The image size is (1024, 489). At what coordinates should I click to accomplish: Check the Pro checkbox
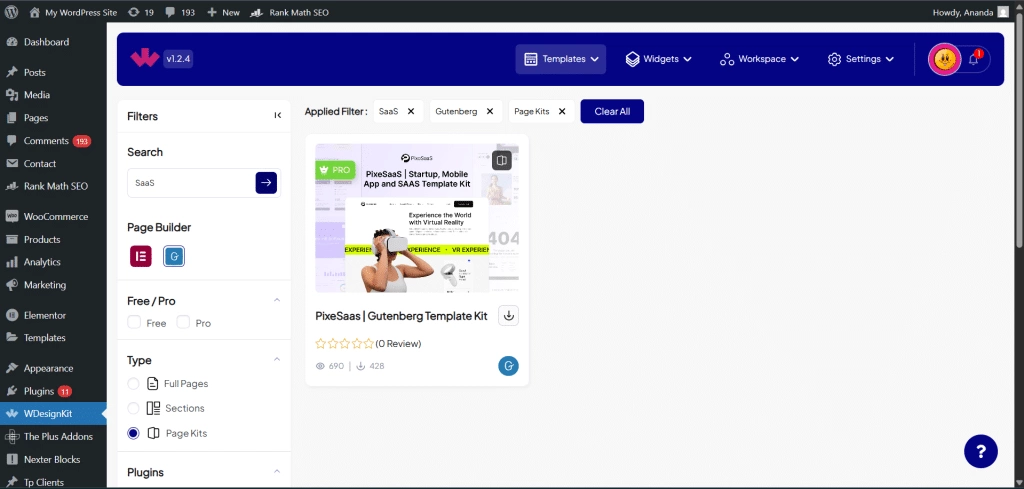(184, 323)
